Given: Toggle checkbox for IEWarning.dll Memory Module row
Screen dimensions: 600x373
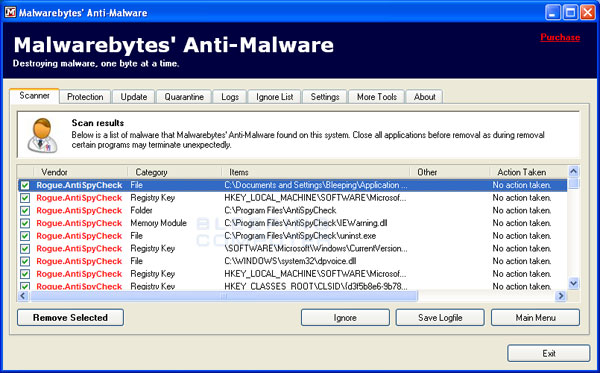Looking at the screenshot, I should click(x=25, y=223).
